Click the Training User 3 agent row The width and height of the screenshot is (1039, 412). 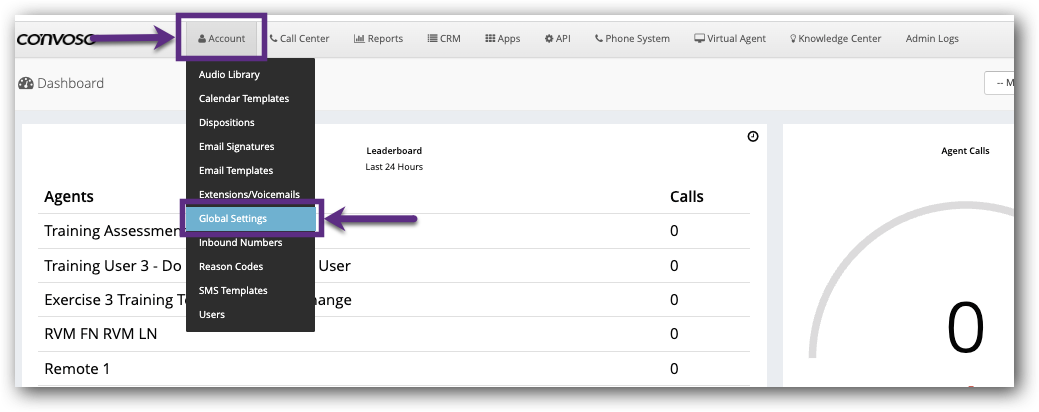[x=394, y=266]
